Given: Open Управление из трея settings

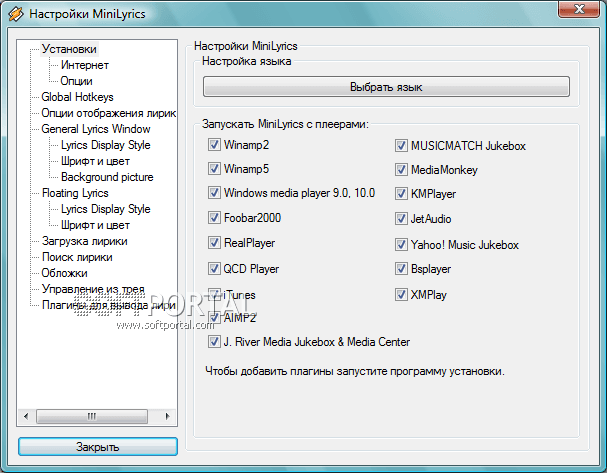Looking at the screenshot, I should (x=93, y=289).
